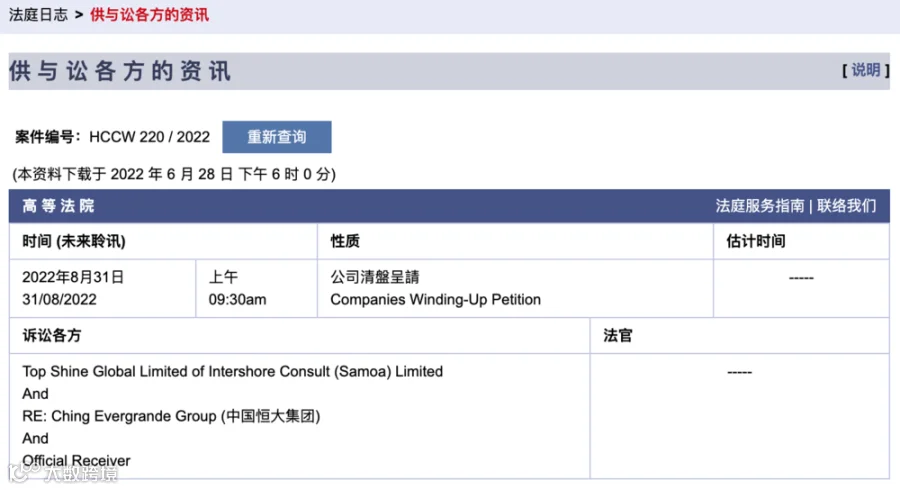Viewport: 900px width, 490px height.
Task: Select the RE: Ching Evergrande Group line
Action: 171,416
